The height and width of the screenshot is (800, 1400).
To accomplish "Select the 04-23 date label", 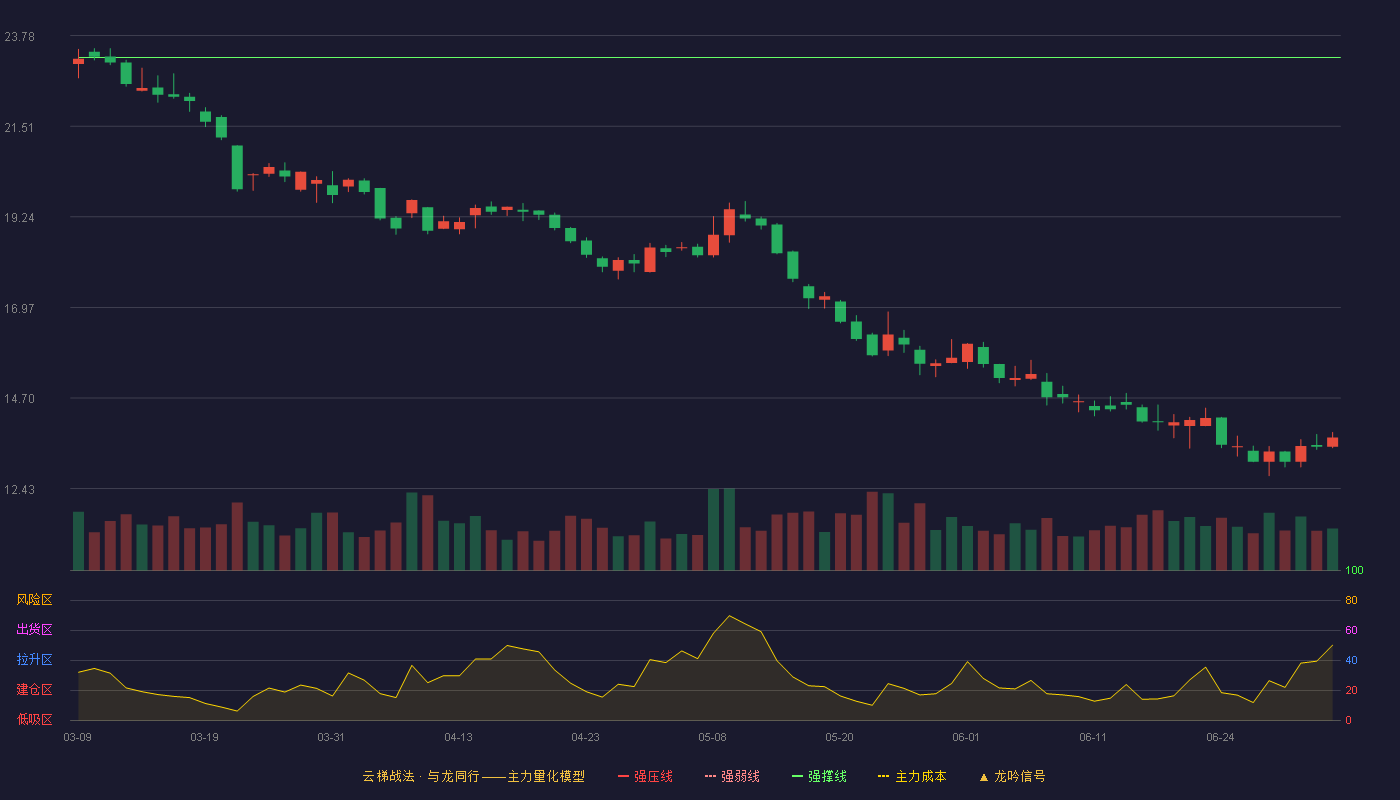I will (x=585, y=737).
